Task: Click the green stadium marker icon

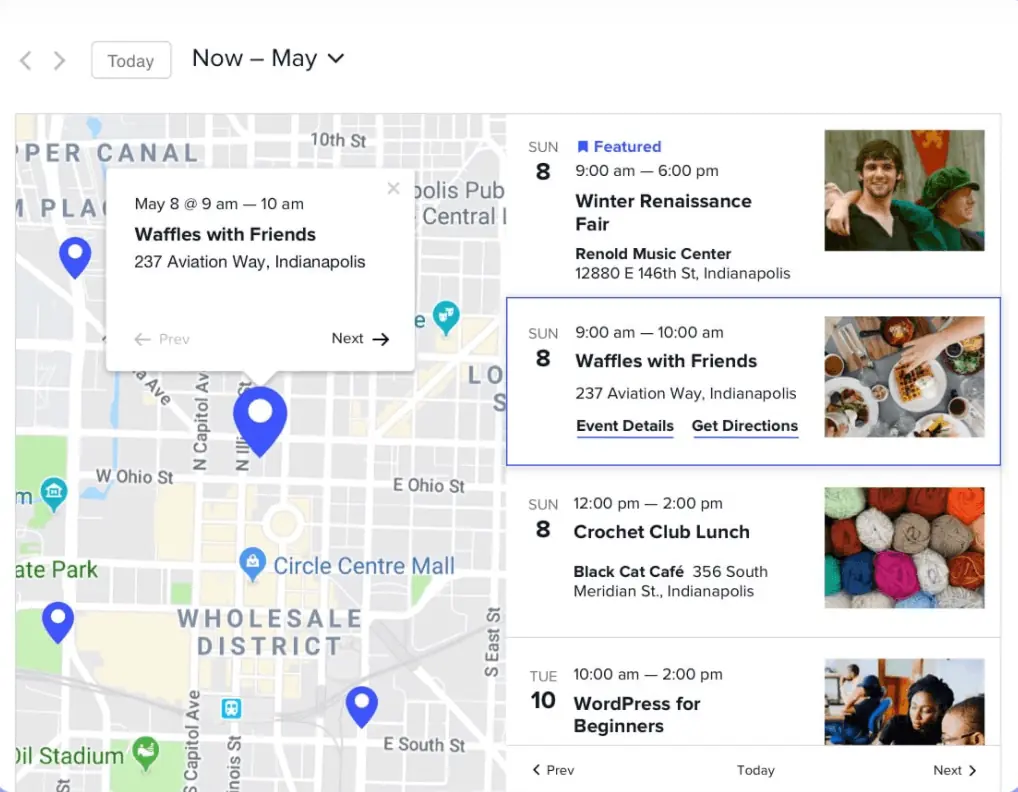Action: (x=145, y=754)
